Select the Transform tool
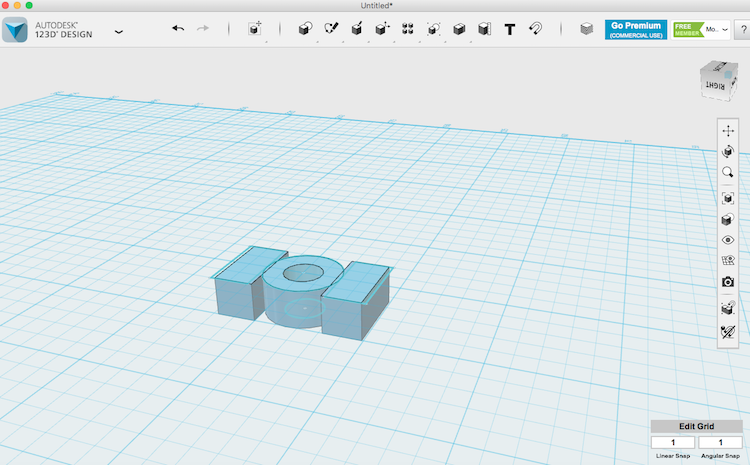The image size is (750, 465). tap(255, 29)
